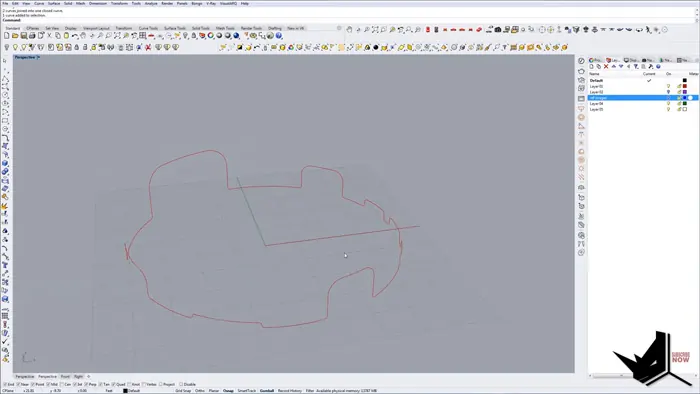
Task: Change Layer 01 red color swatch
Action: pos(685,86)
